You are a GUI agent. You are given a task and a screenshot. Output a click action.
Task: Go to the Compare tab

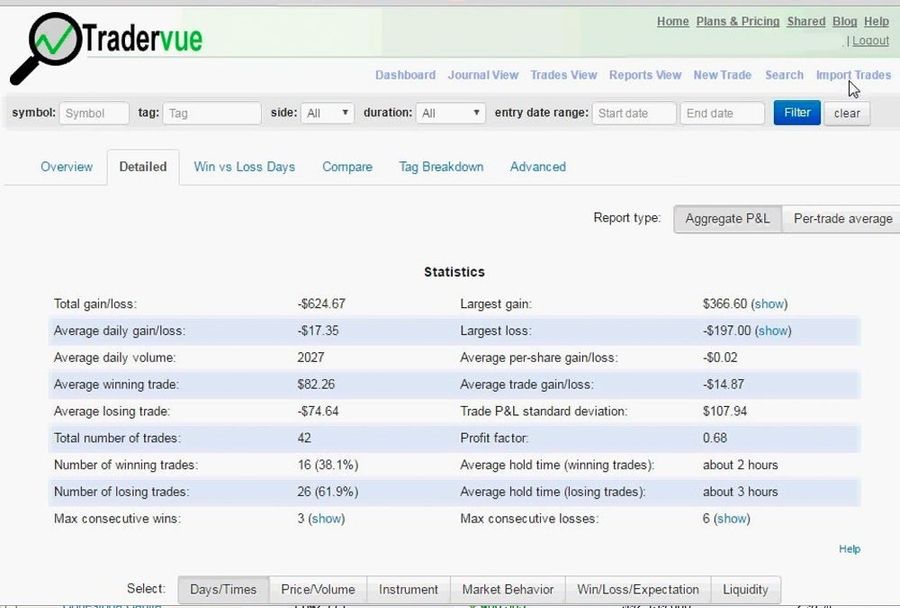347,166
